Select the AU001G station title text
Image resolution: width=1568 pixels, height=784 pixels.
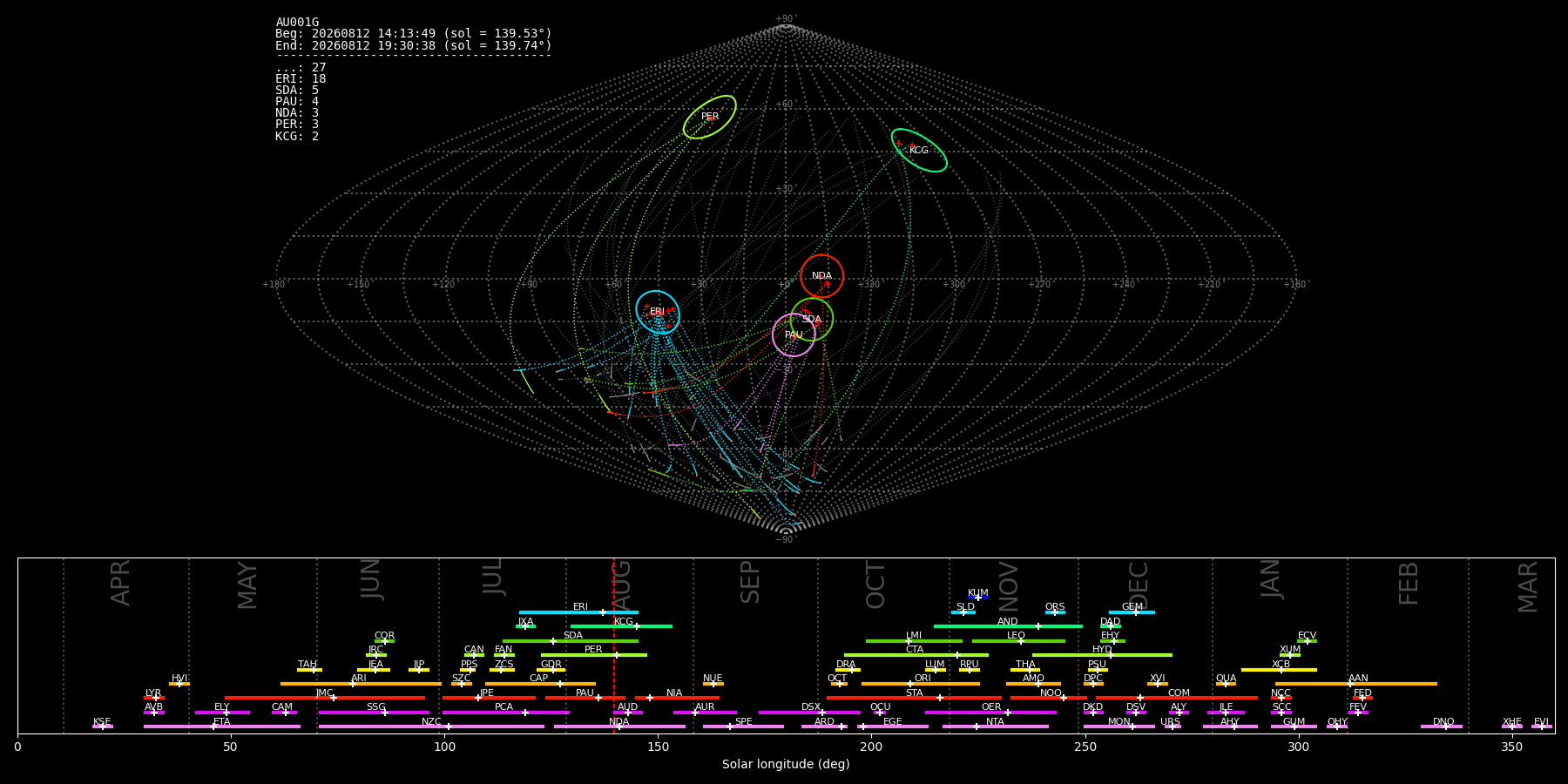(297, 23)
